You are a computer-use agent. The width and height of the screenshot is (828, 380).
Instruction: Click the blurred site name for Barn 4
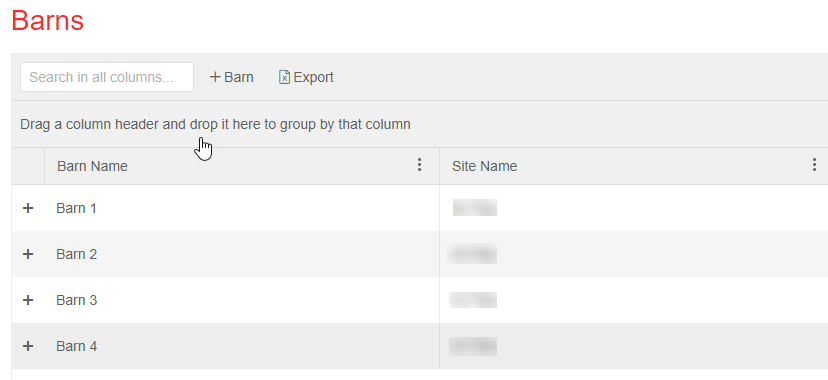pyautogui.click(x=473, y=346)
